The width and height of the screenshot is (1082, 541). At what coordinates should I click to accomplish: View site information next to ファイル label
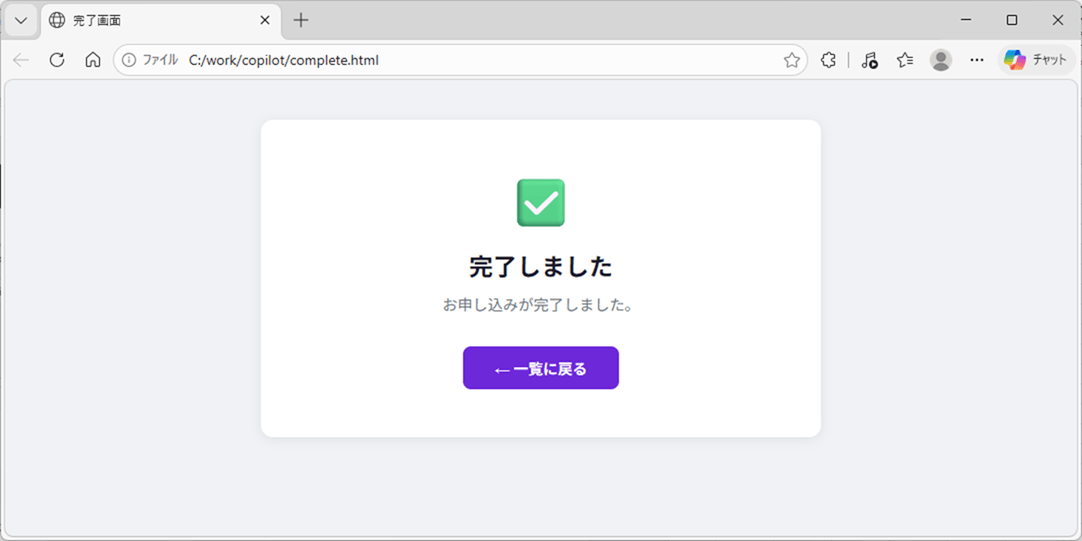pyautogui.click(x=129, y=60)
